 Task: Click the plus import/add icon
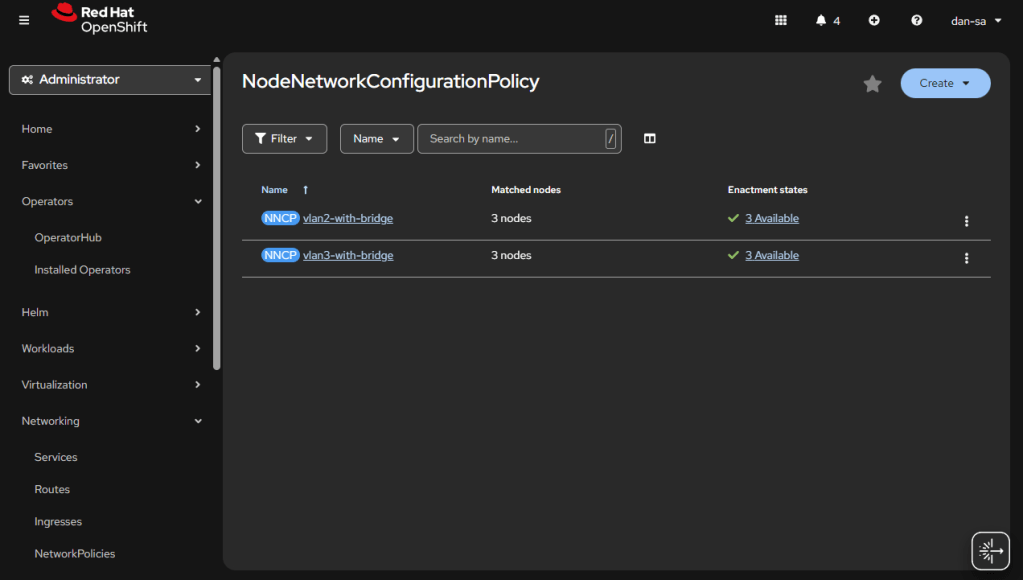click(874, 20)
